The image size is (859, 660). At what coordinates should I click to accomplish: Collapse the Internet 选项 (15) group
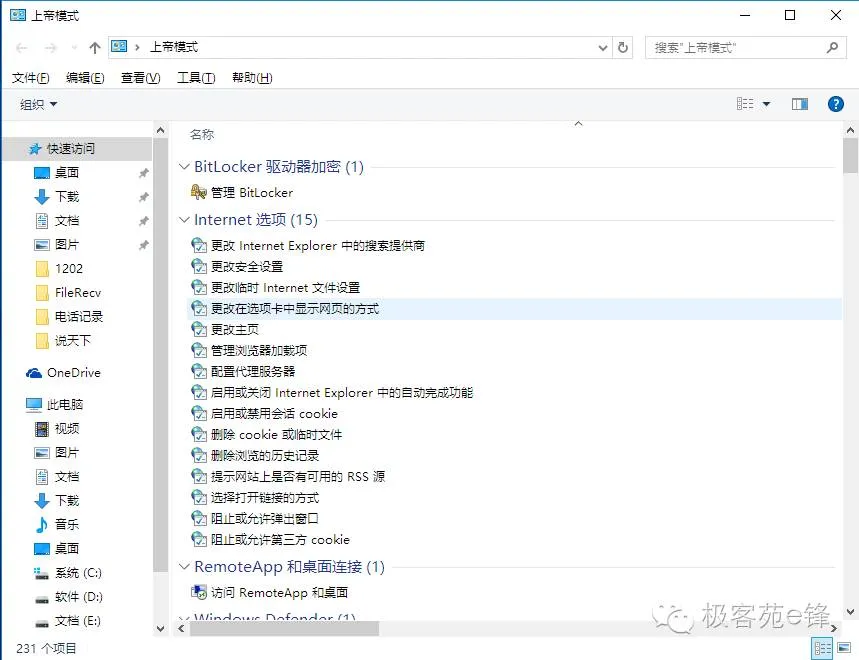pyautogui.click(x=184, y=220)
